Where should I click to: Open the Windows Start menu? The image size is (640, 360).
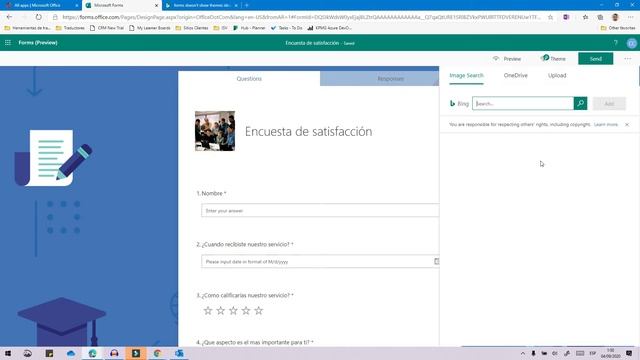(8, 353)
